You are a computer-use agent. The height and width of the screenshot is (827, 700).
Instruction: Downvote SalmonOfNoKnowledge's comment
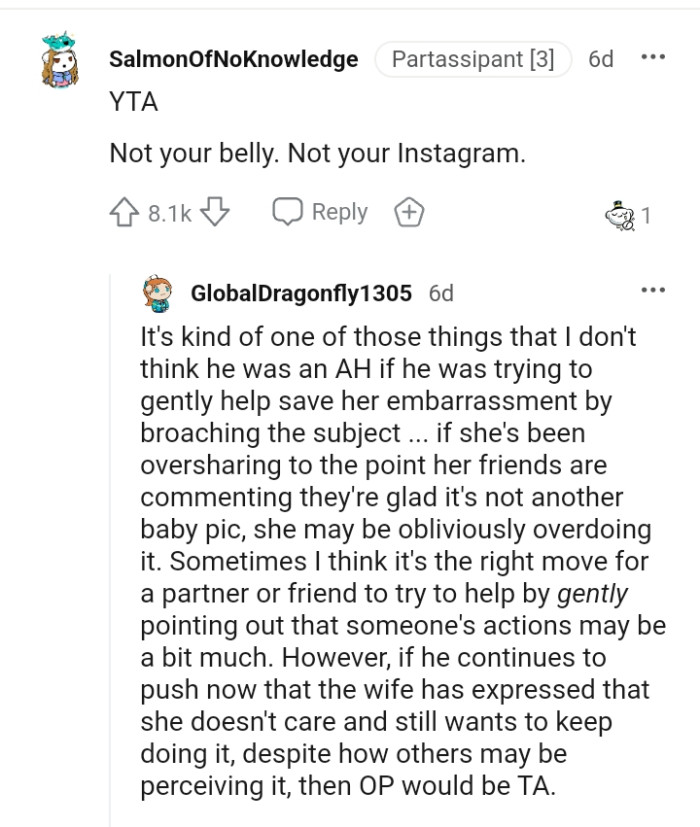pyautogui.click(x=212, y=212)
